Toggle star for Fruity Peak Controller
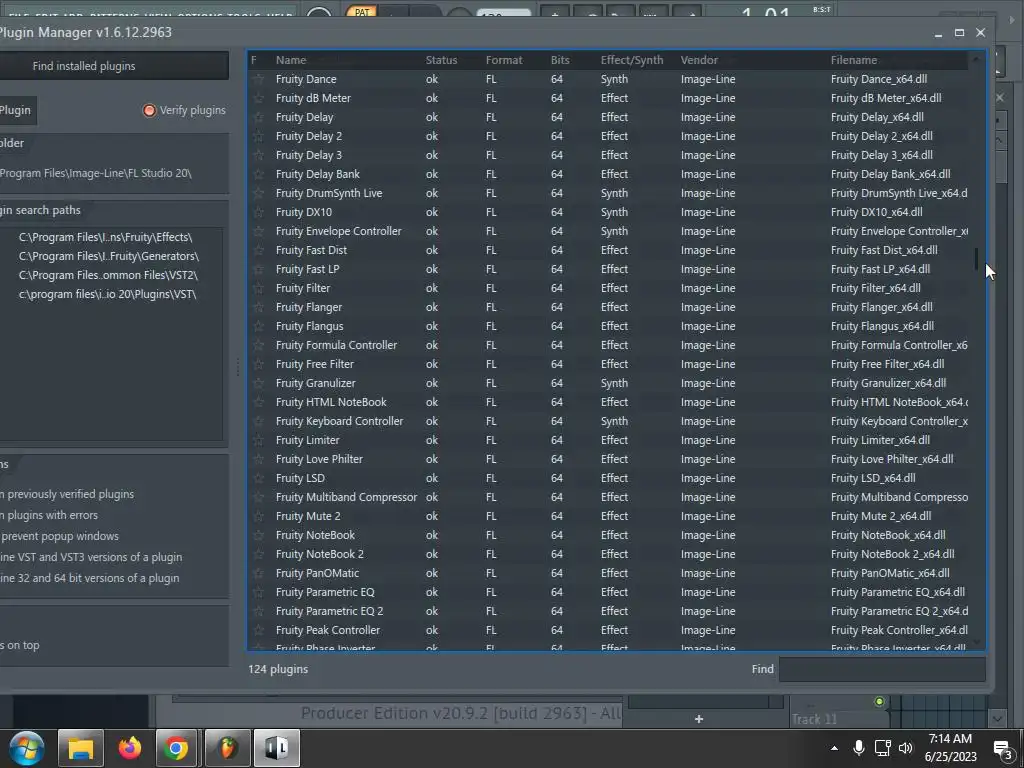1024x768 pixels. [259, 630]
